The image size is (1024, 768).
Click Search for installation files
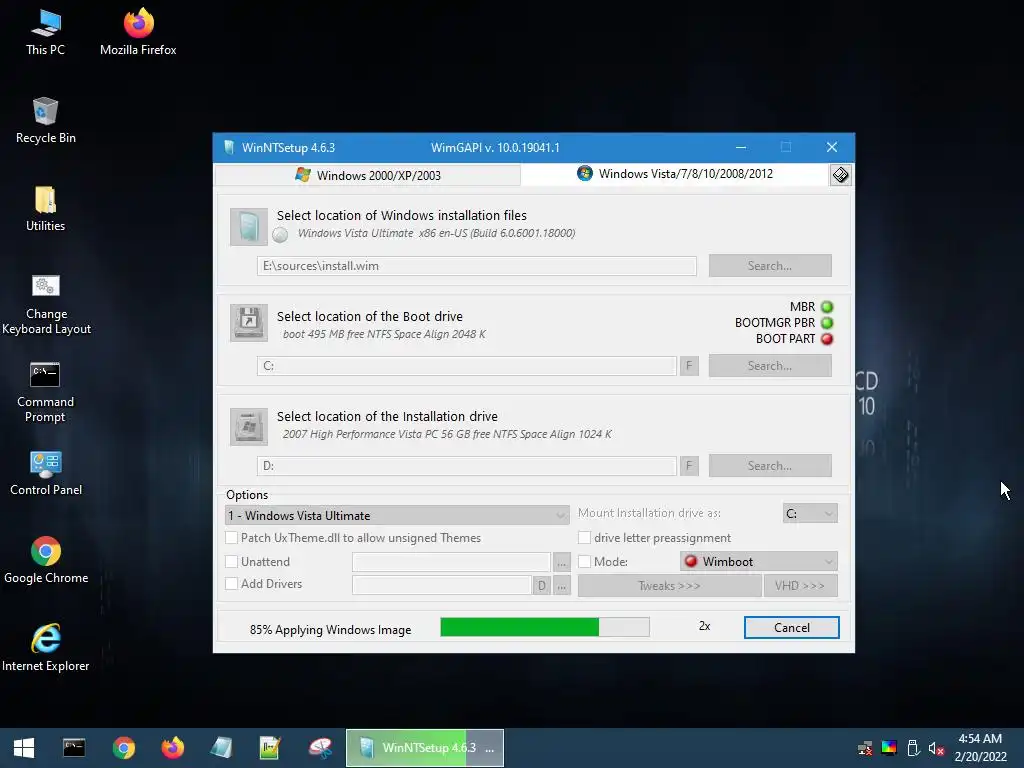770,266
